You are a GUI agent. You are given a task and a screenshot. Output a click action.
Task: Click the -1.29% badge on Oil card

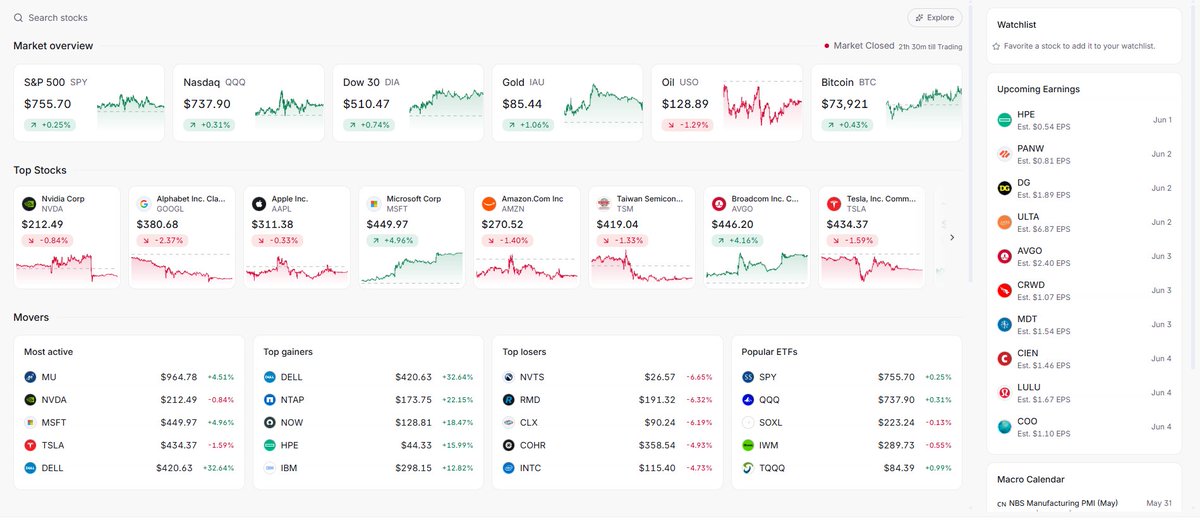pos(686,125)
